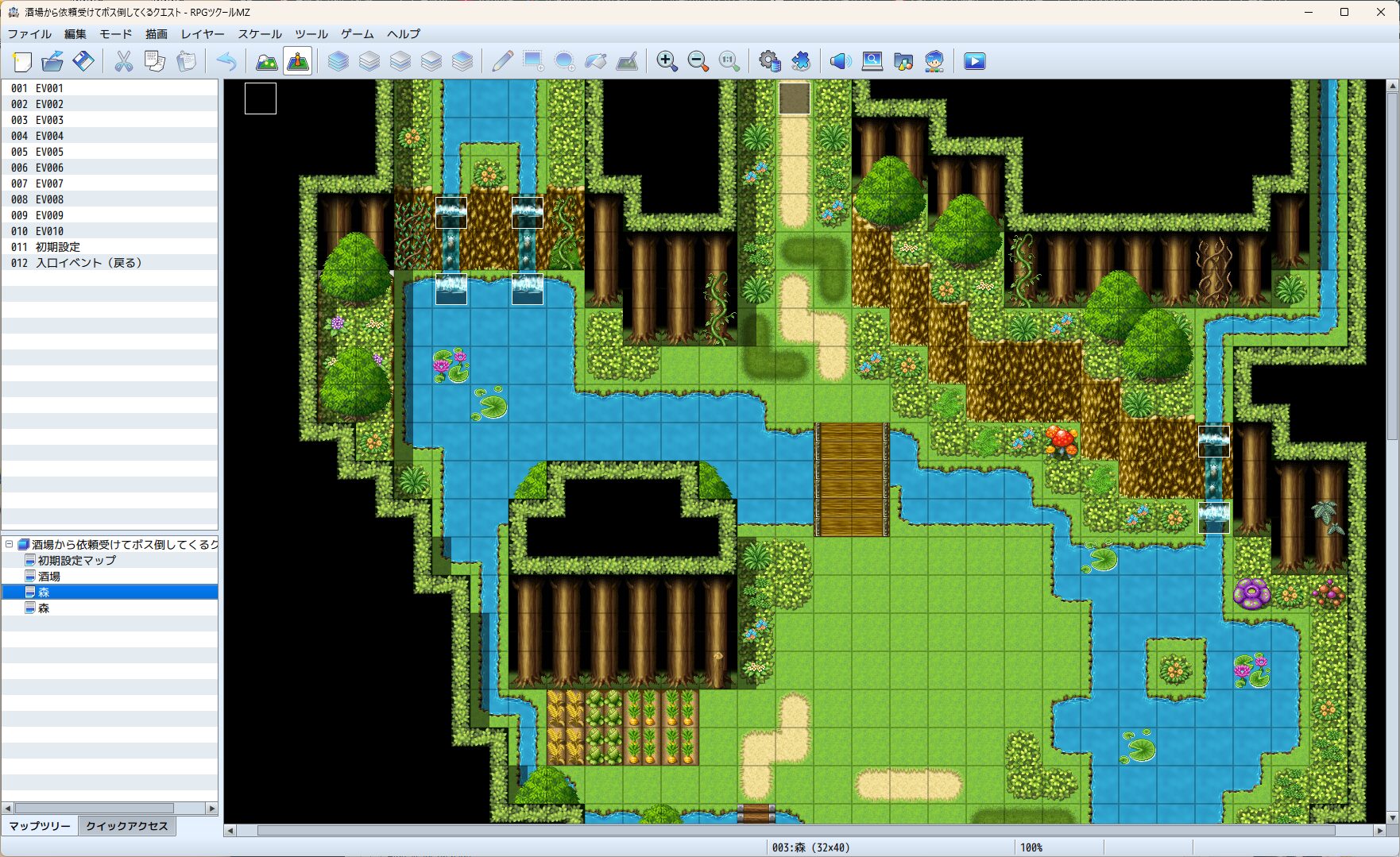Toggle the Automatic layer button
Image resolution: width=1400 pixels, height=857 pixels.
click(338, 61)
